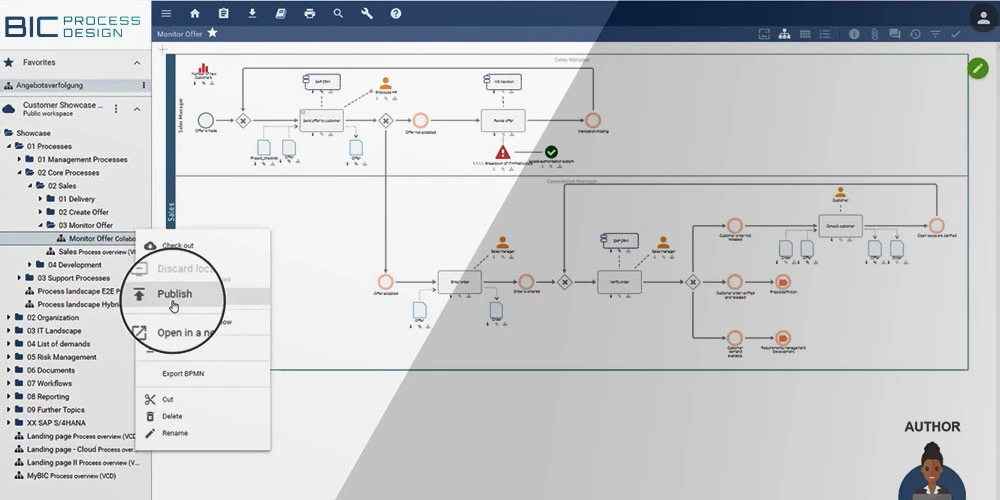Switch to the matrix table view icon
Image resolution: width=1000 pixels, height=500 pixels.
pos(805,34)
